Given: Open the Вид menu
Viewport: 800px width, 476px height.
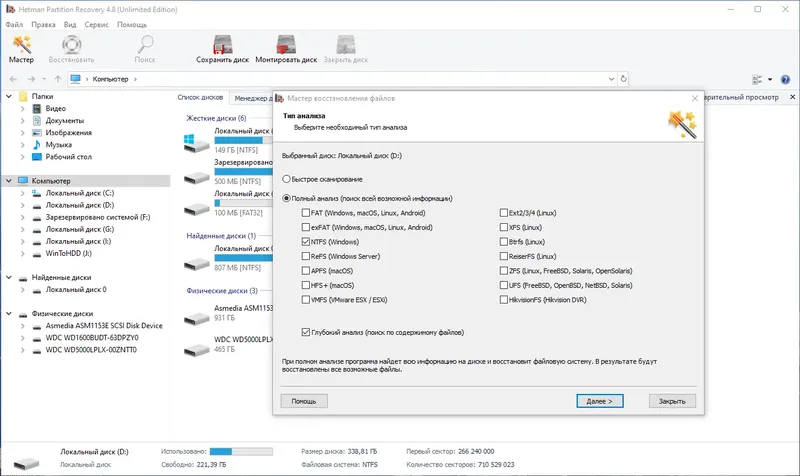Looking at the screenshot, I should click(70, 24).
